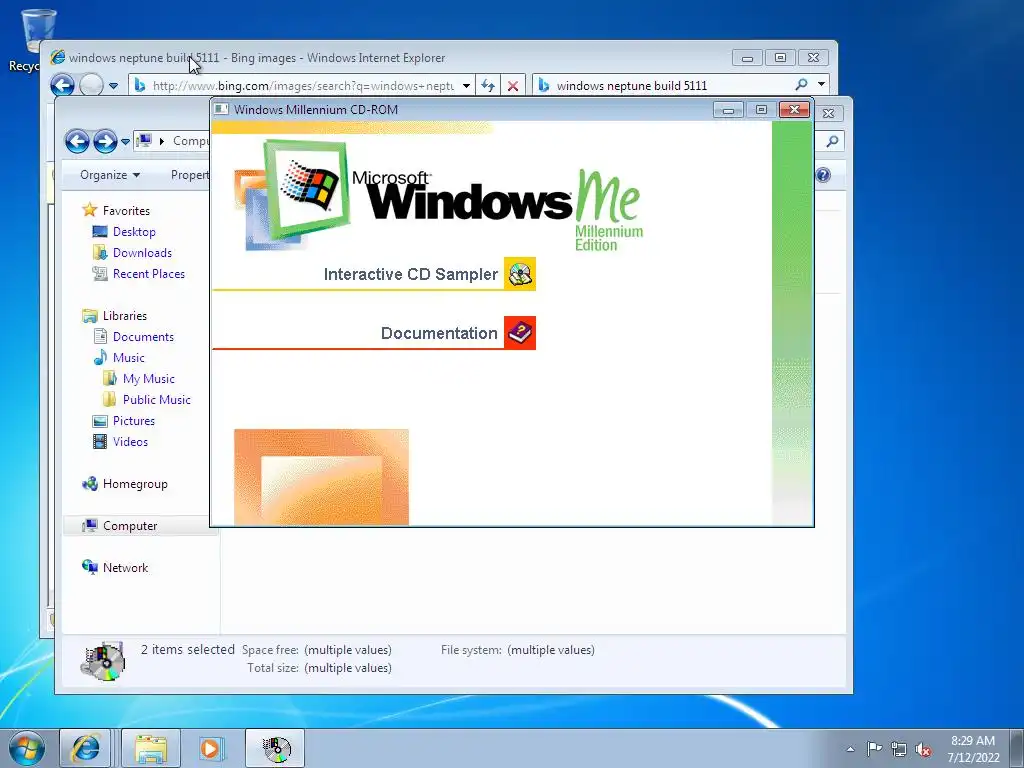Image resolution: width=1024 pixels, height=768 pixels.
Task: Open recent locations dropdown in Explorer
Action: (x=125, y=142)
